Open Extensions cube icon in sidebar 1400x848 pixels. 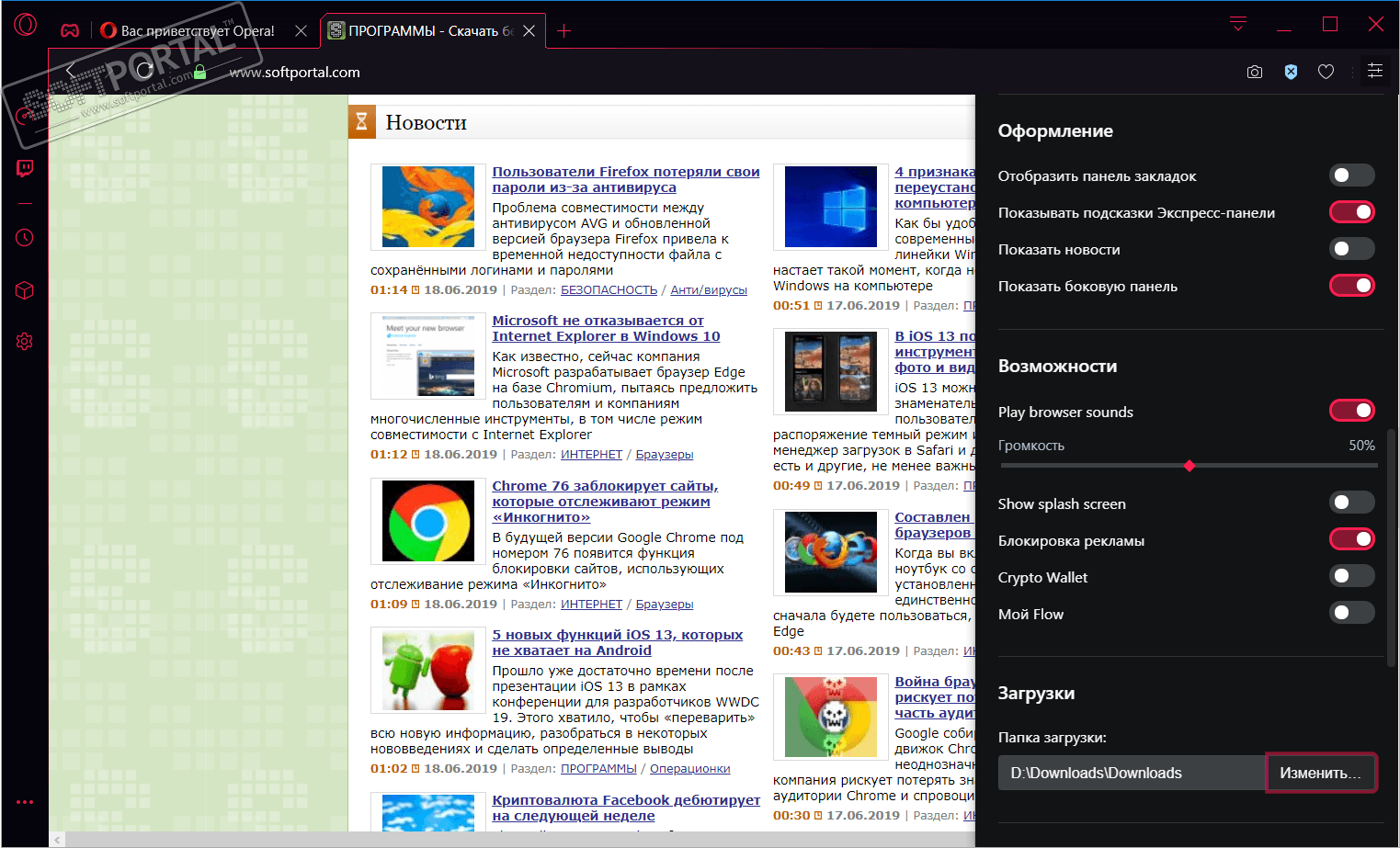click(25, 290)
